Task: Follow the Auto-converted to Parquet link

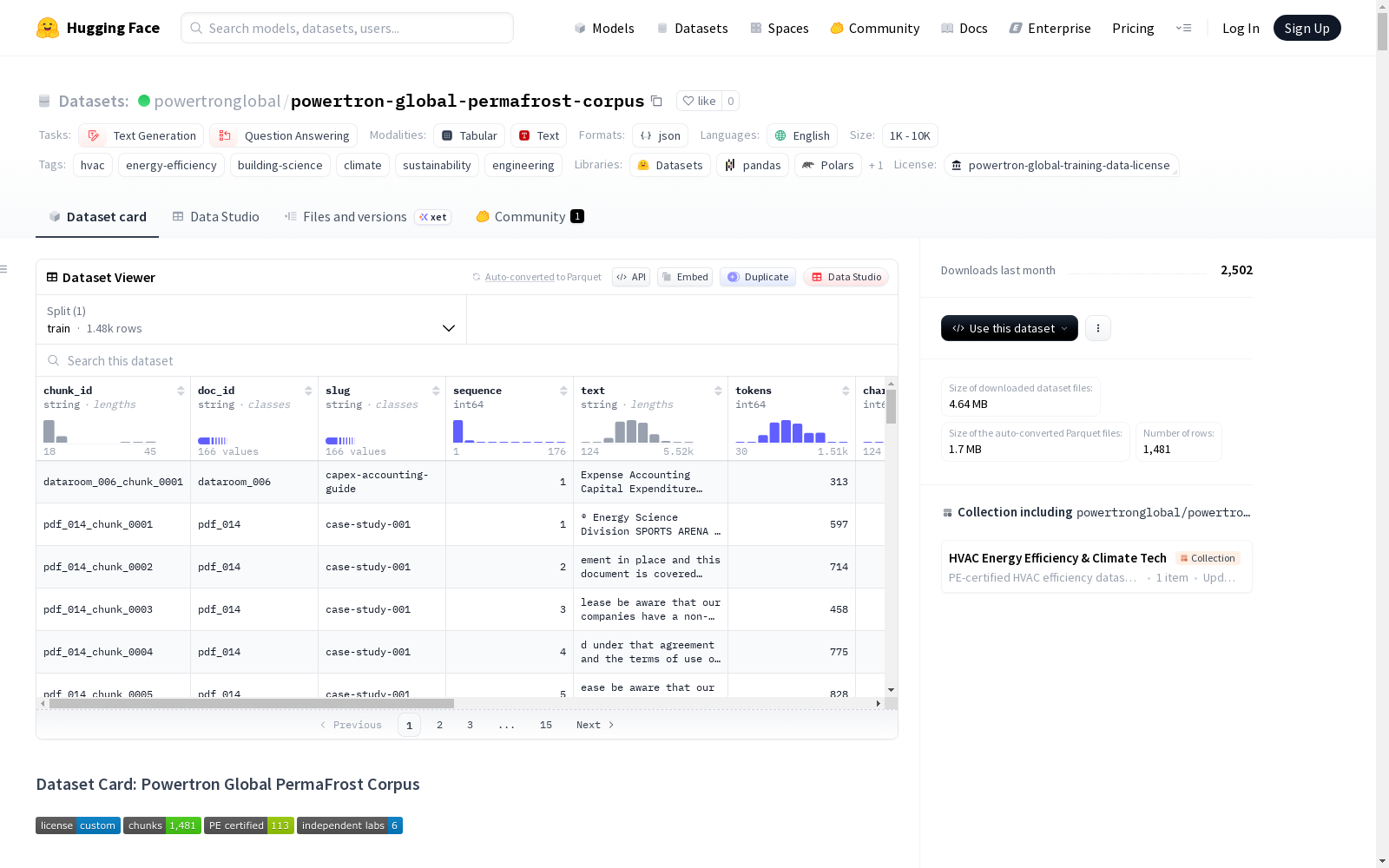Action: click(x=520, y=277)
